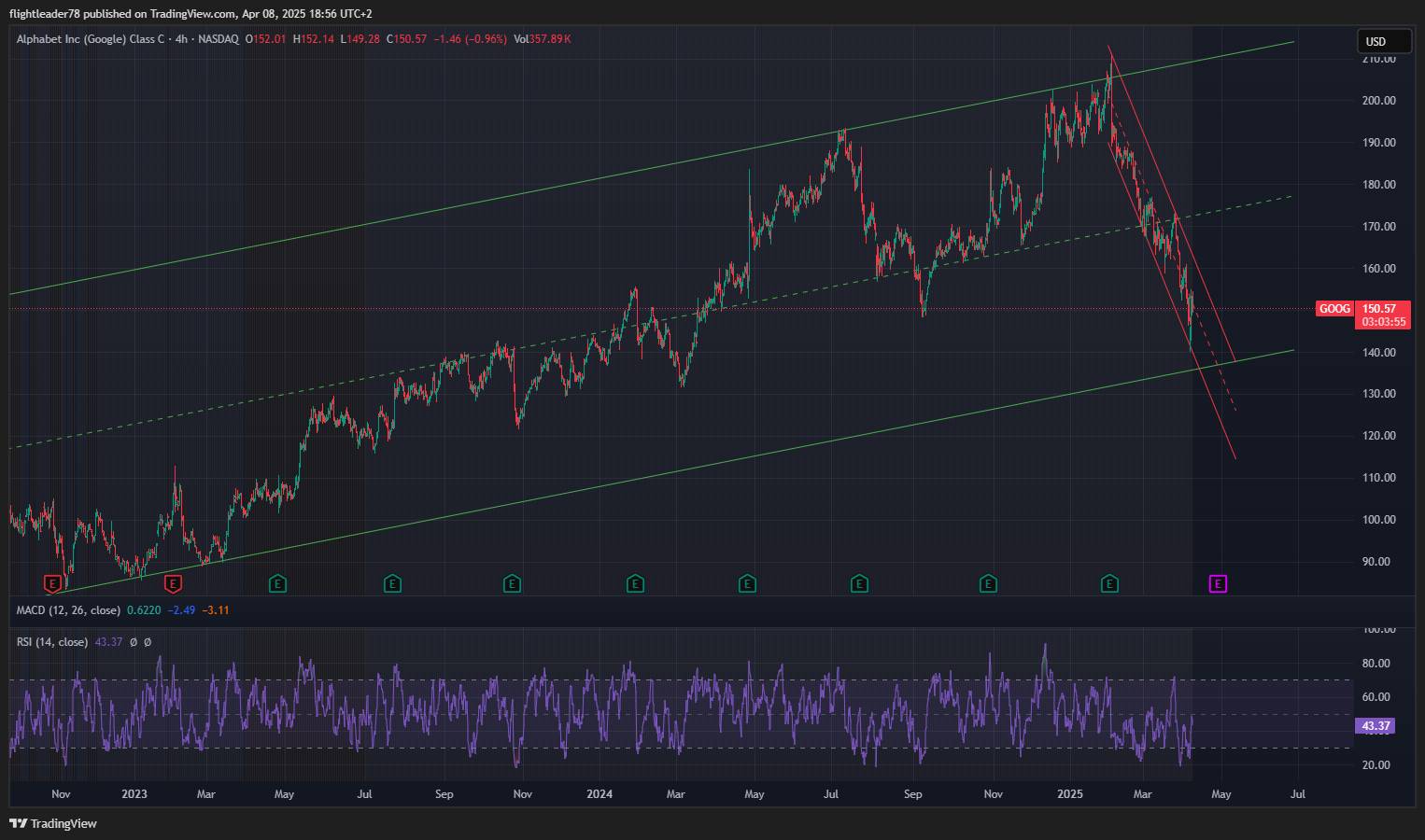Click the green earnings marker near May 2024

[x=747, y=584]
